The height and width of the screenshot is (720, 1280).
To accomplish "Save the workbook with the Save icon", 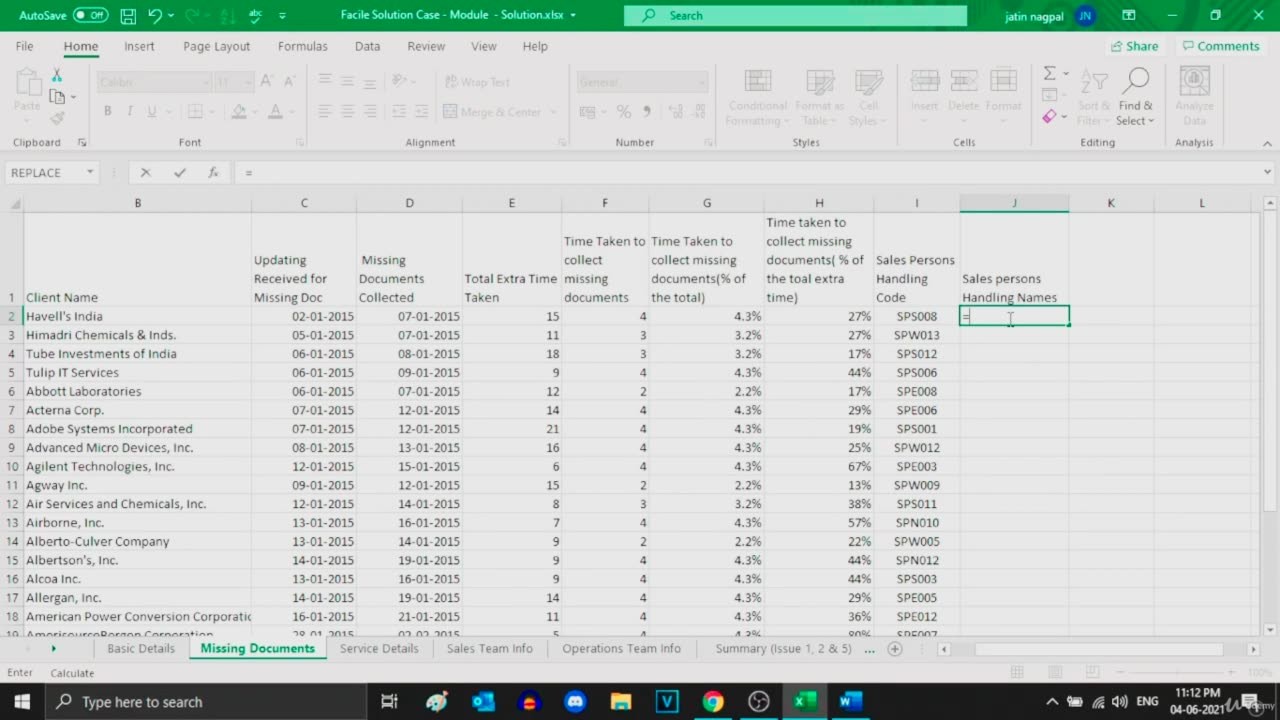I will click(128, 15).
